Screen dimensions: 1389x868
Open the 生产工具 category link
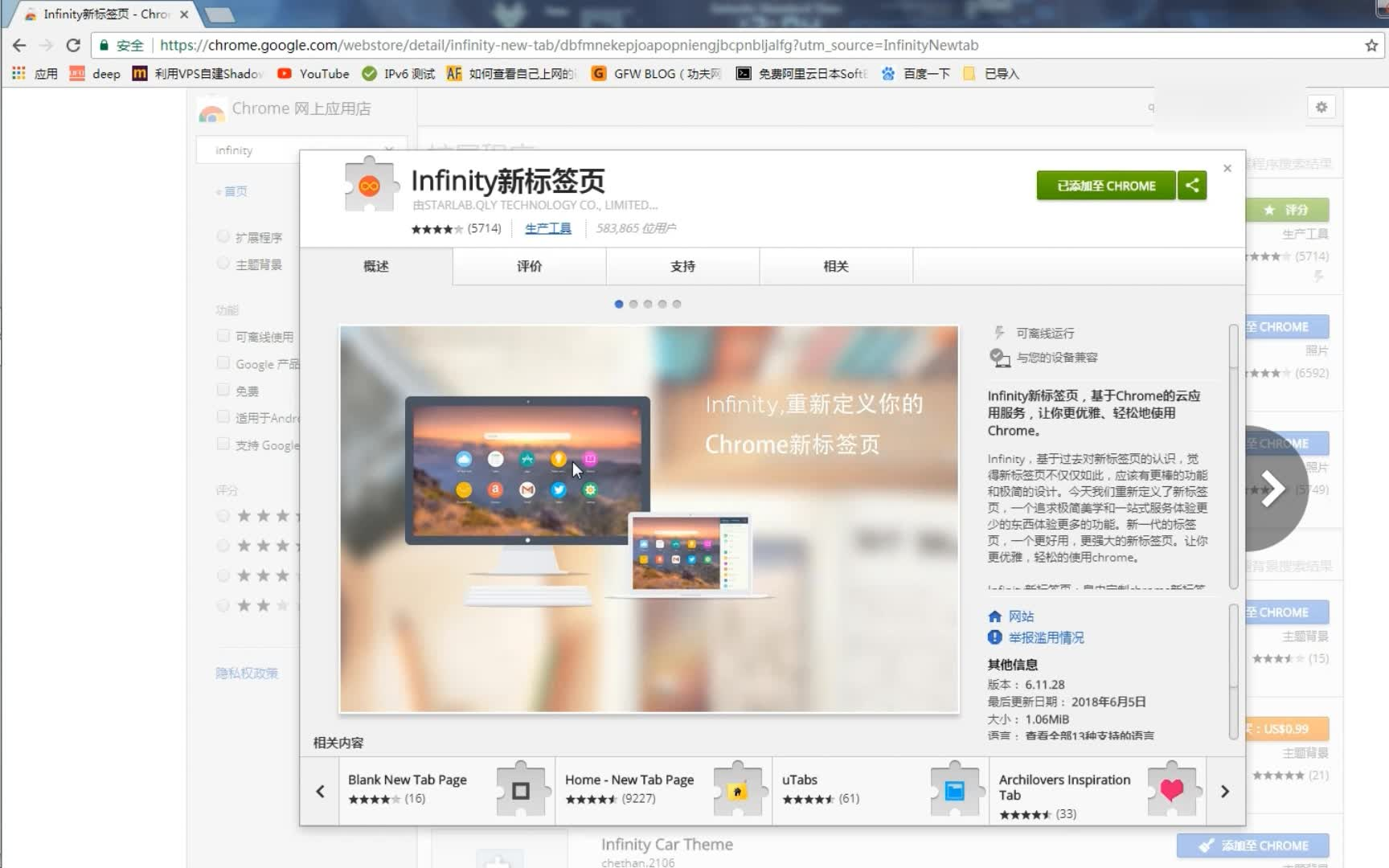548,228
